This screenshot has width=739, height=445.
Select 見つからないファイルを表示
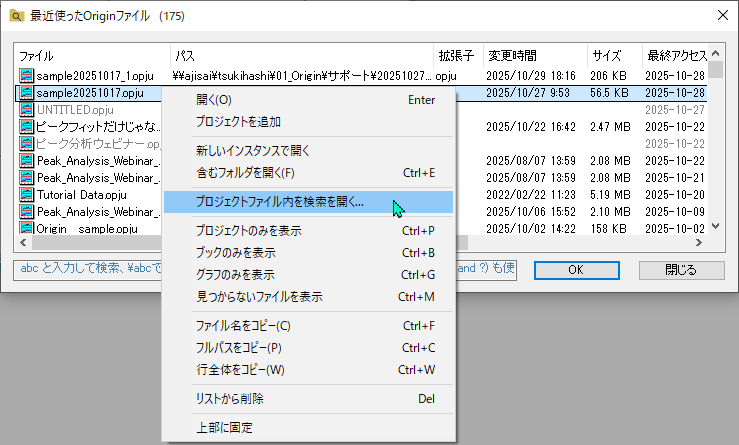click(x=308, y=297)
